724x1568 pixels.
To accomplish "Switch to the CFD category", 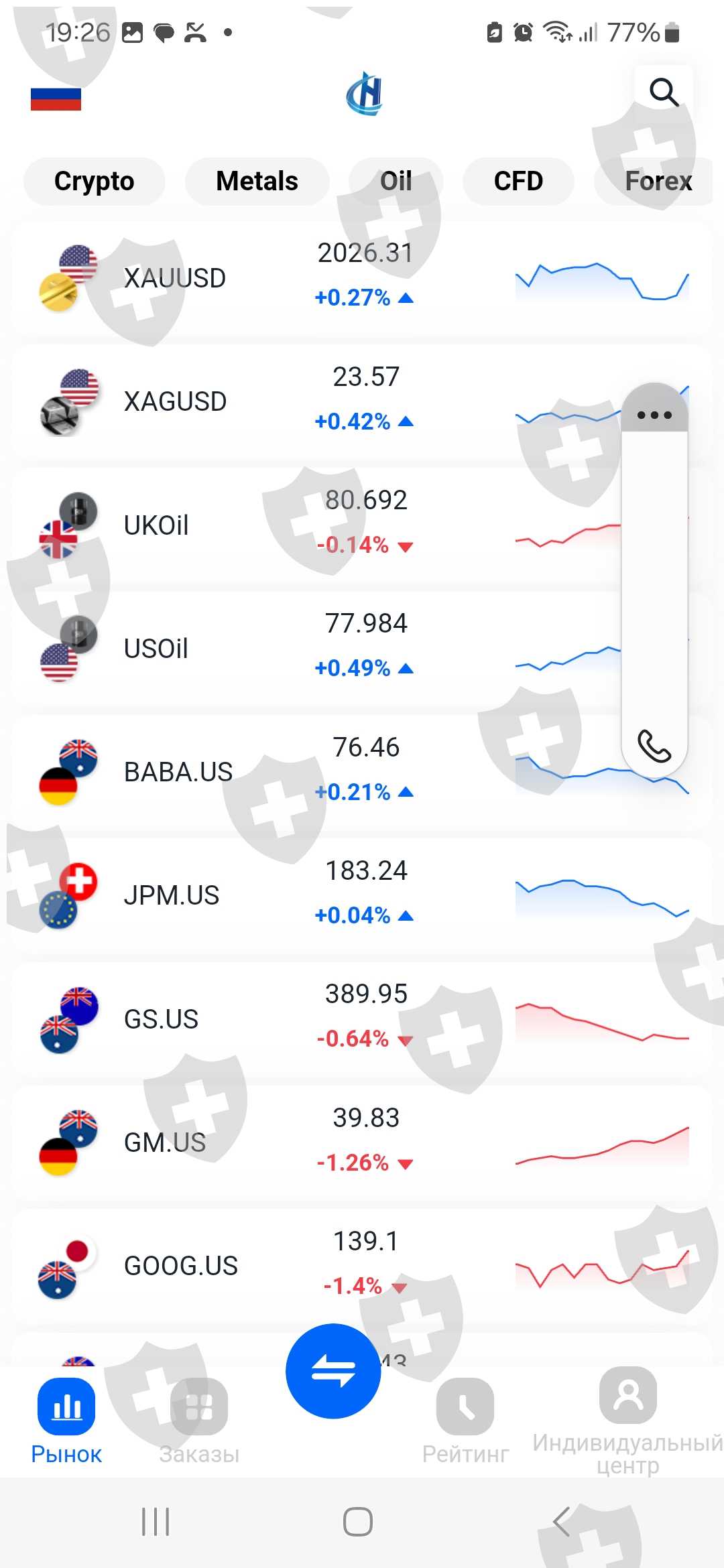I will tap(518, 181).
